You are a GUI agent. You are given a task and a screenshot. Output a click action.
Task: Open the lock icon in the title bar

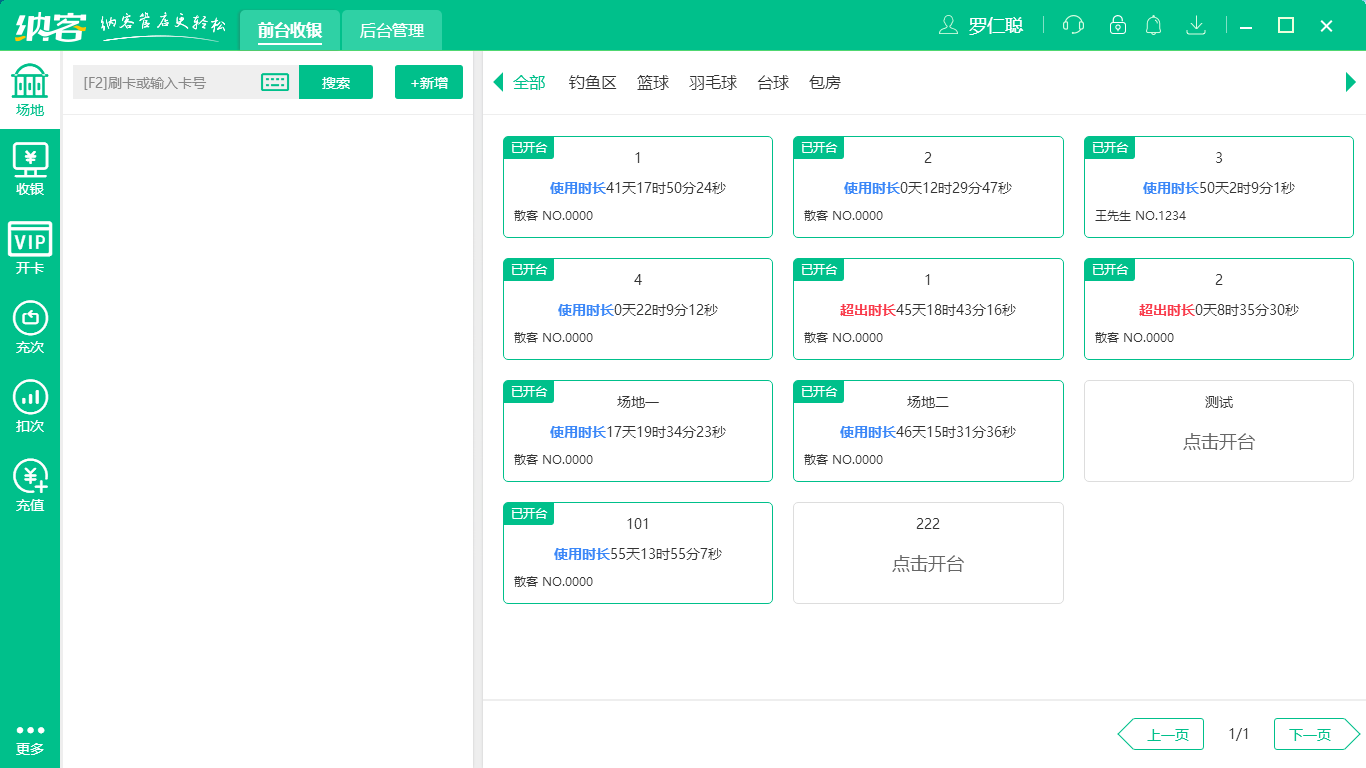[1118, 25]
